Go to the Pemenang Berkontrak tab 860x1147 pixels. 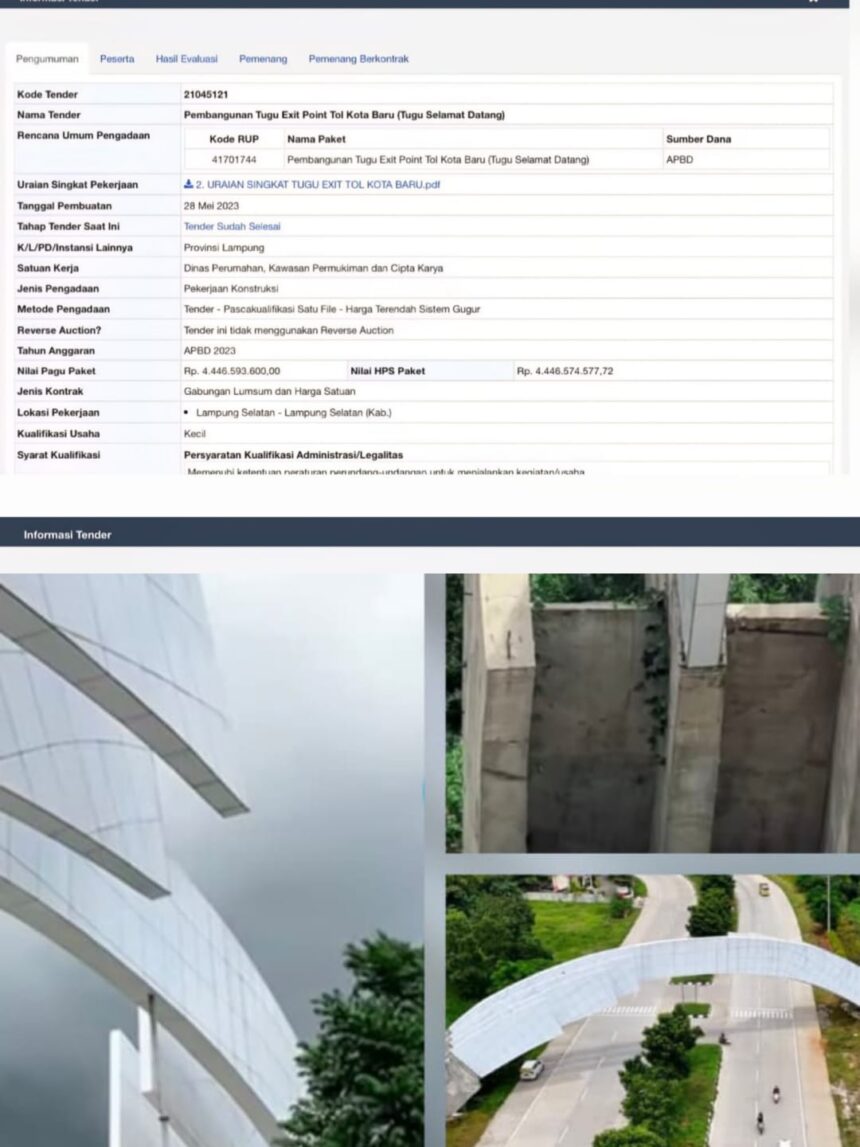358,59
